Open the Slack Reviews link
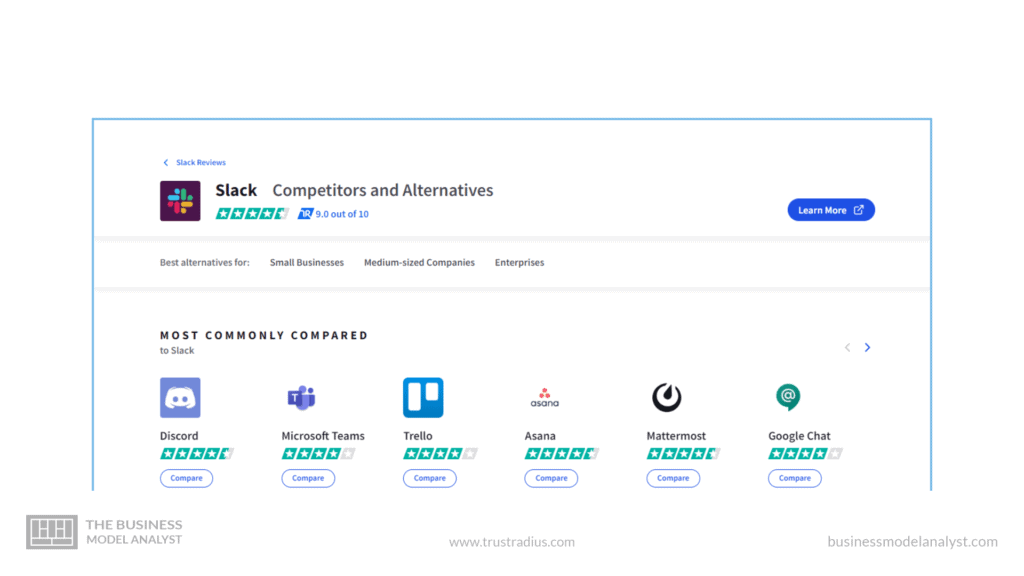This screenshot has height=576, width=1024. point(201,163)
